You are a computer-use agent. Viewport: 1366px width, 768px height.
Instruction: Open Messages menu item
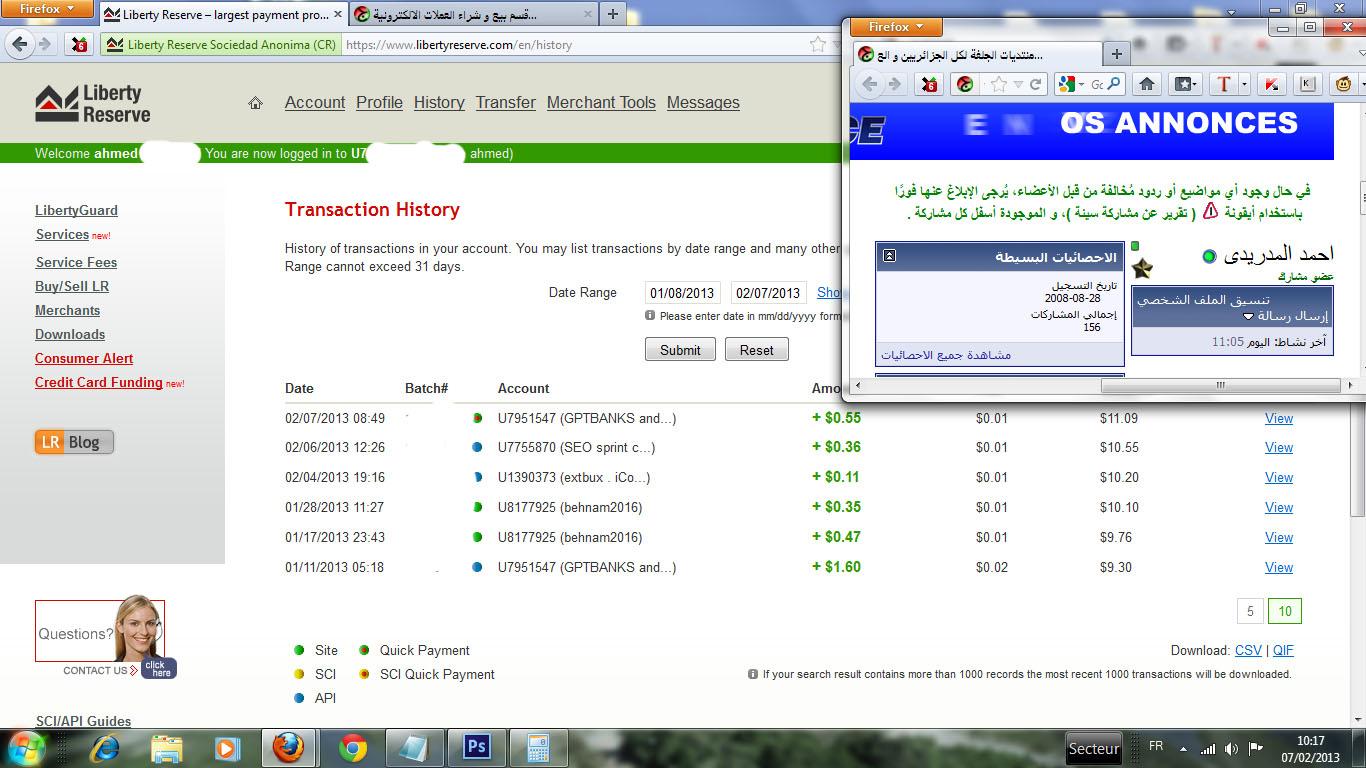703,102
